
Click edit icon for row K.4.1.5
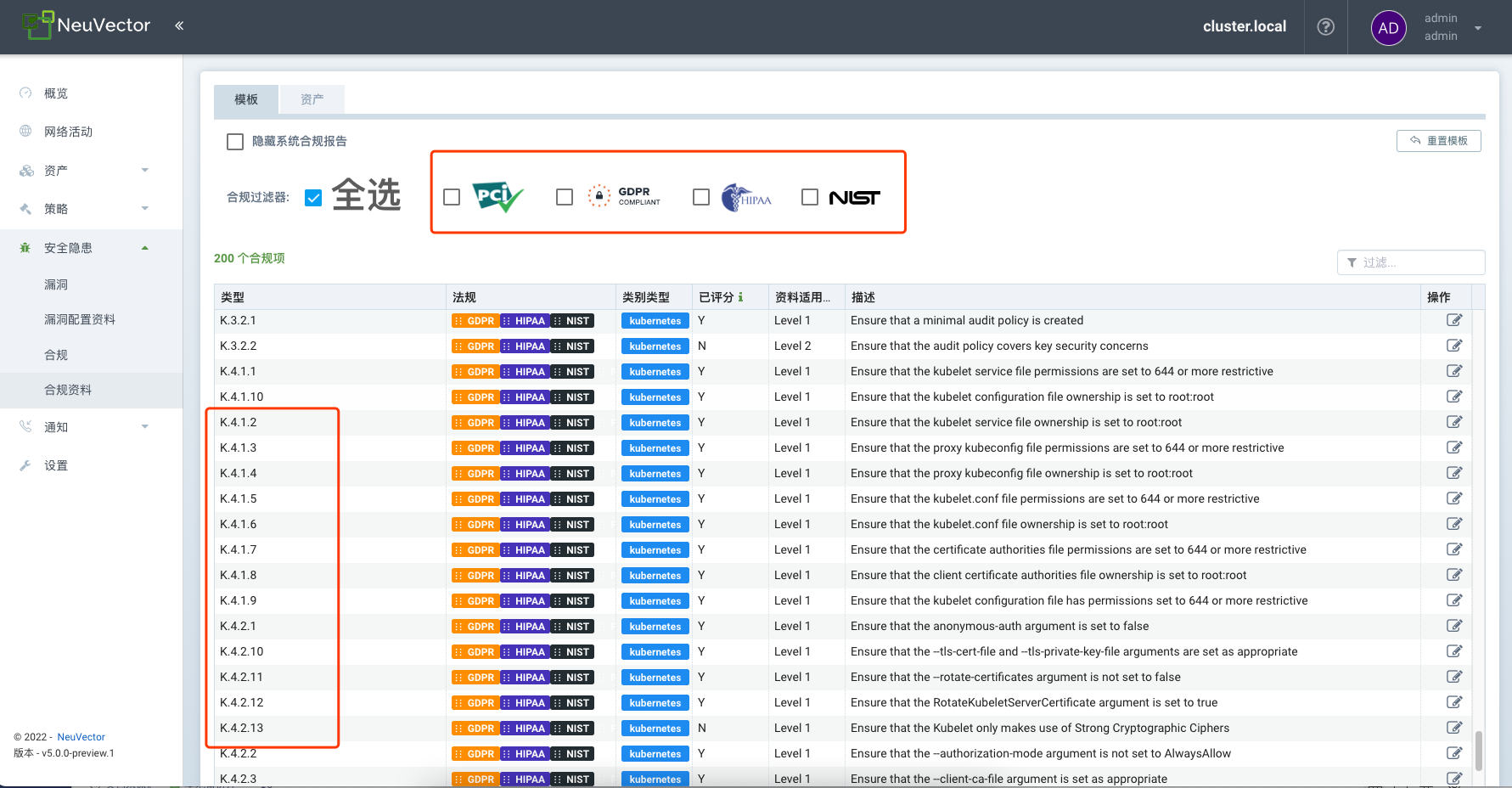[x=1453, y=498]
